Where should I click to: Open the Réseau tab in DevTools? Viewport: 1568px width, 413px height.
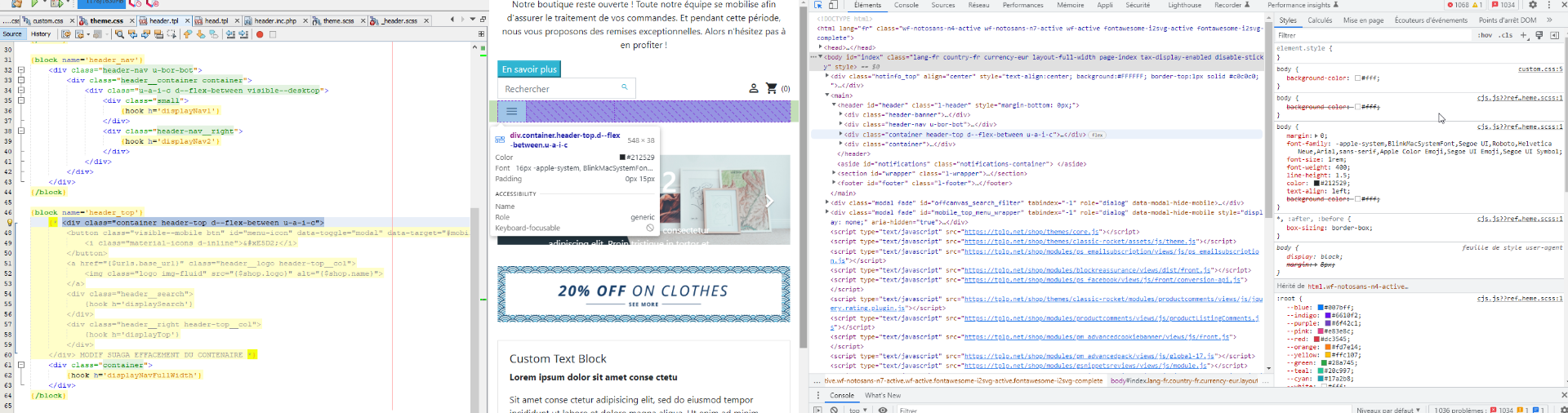pyautogui.click(x=979, y=5)
